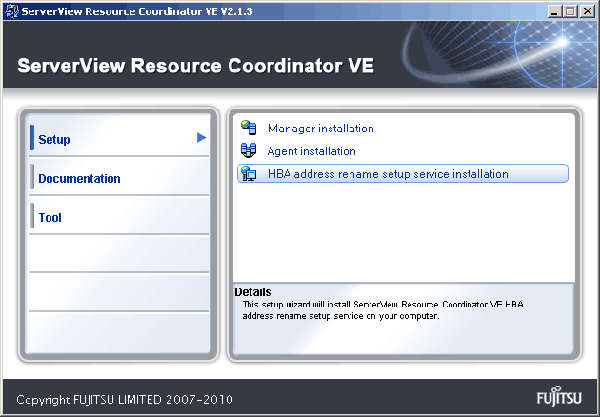Click the Setup arrow indicator
The width and height of the screenshot is (600, 417).
click(202, 137)
